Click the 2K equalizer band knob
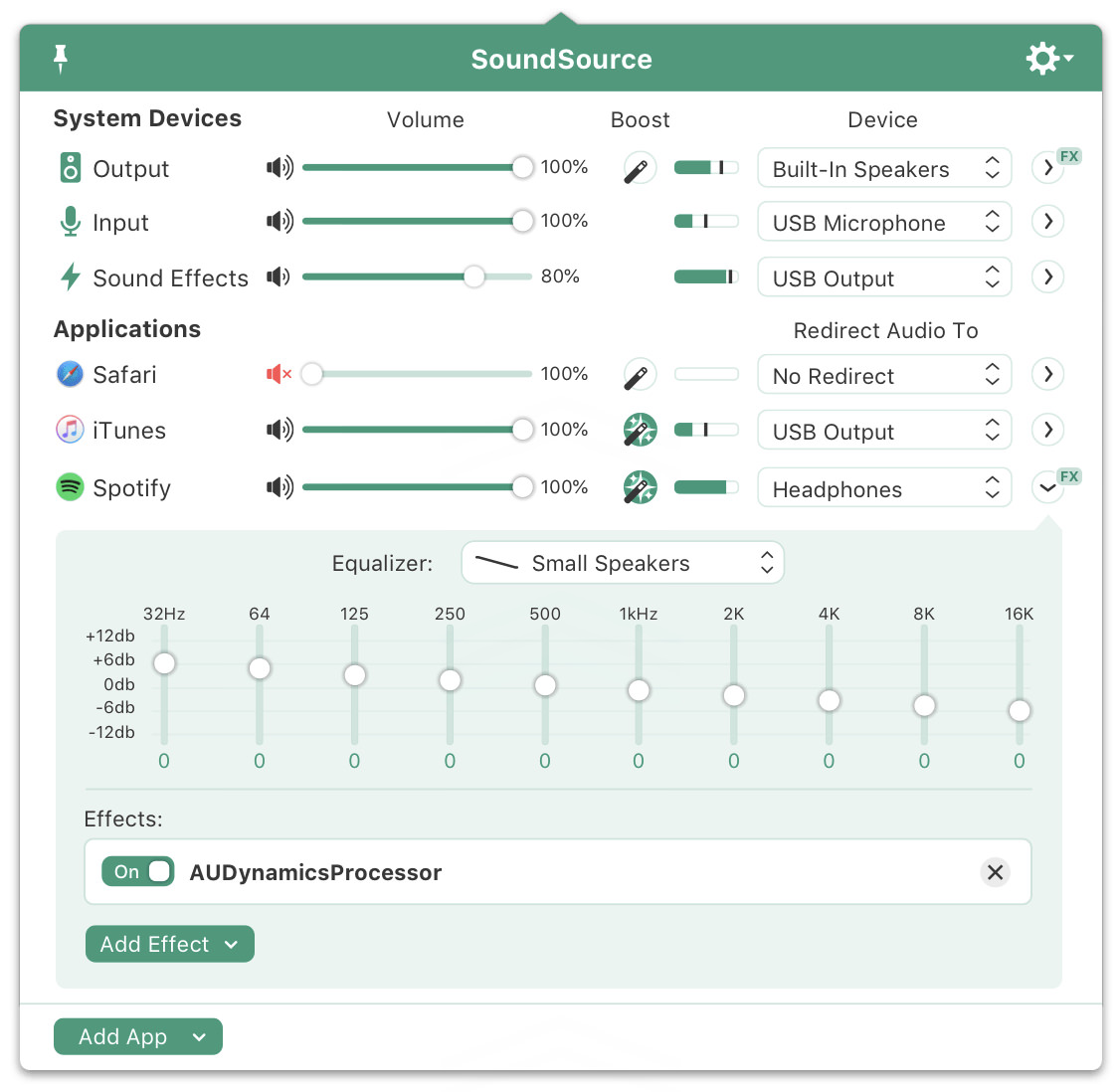 pos(734,695)
